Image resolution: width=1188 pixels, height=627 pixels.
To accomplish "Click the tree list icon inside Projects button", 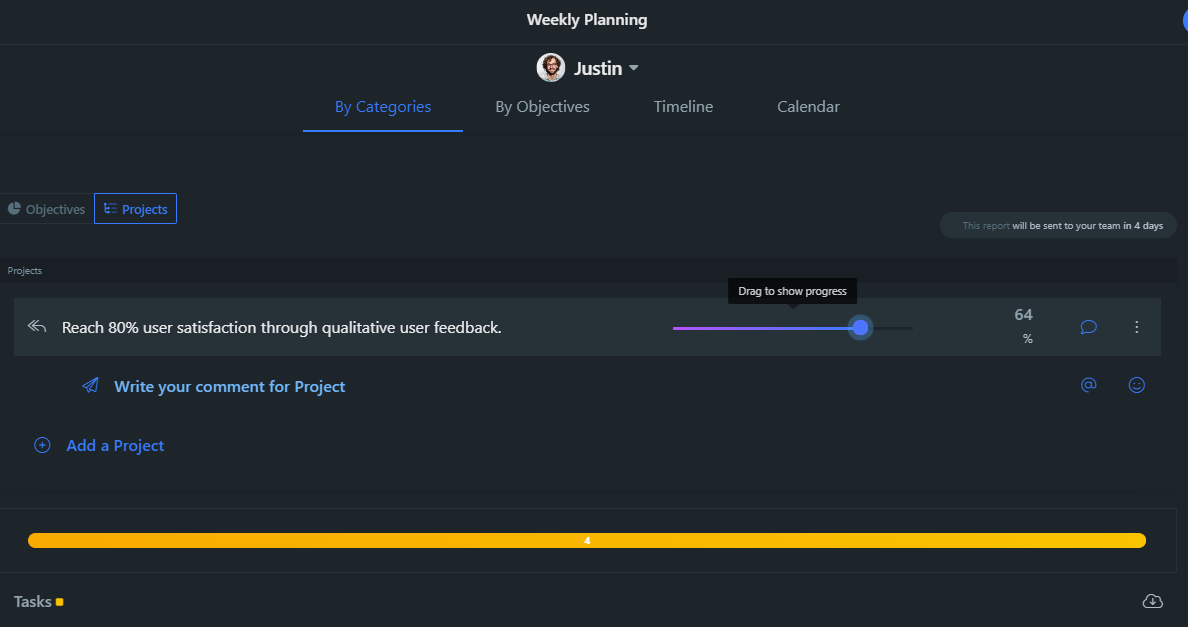I will pos(109,208).
